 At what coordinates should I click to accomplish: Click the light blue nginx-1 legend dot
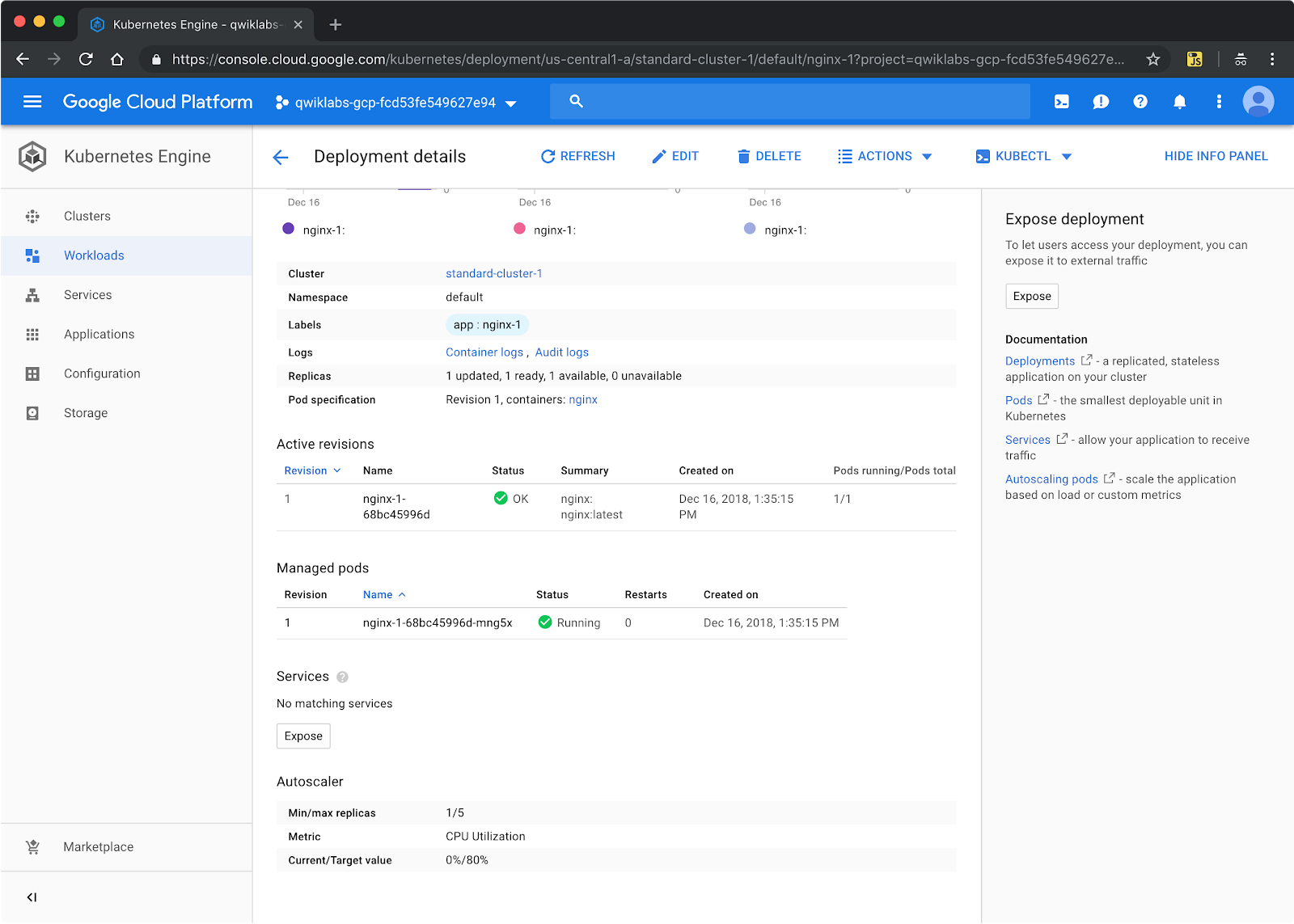click(750, 229)
